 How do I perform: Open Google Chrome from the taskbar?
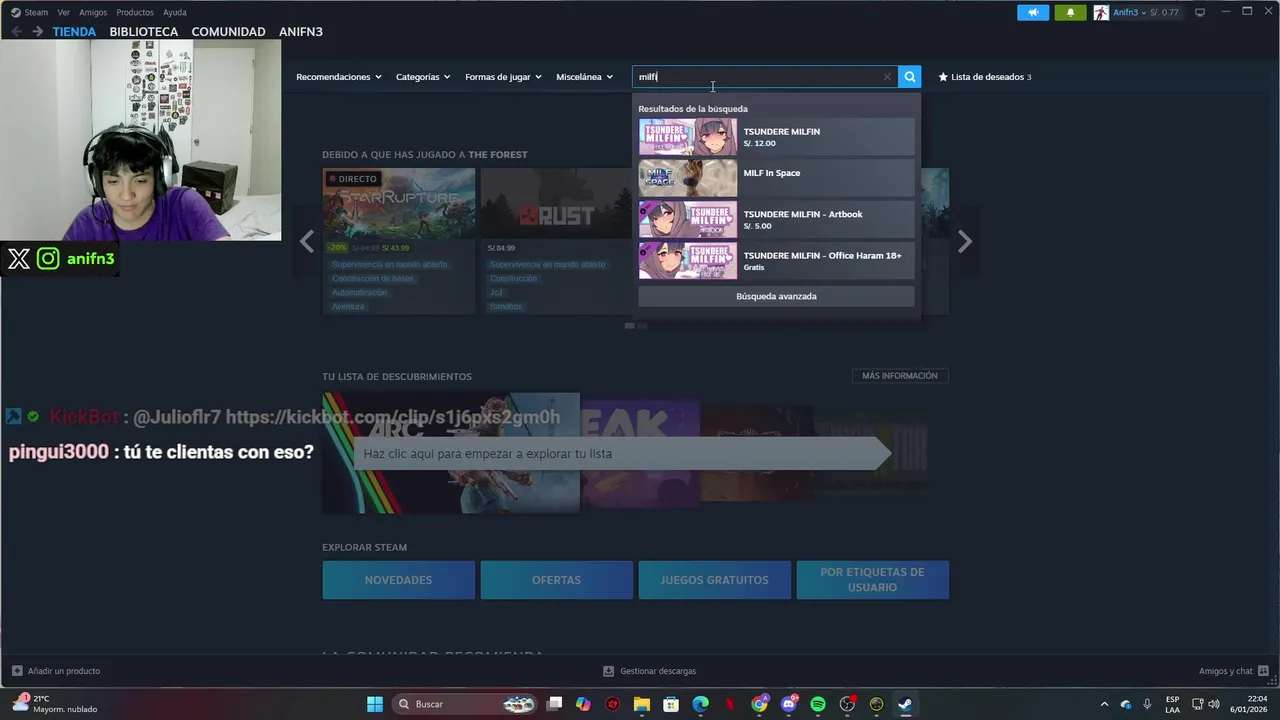(760, 704)
